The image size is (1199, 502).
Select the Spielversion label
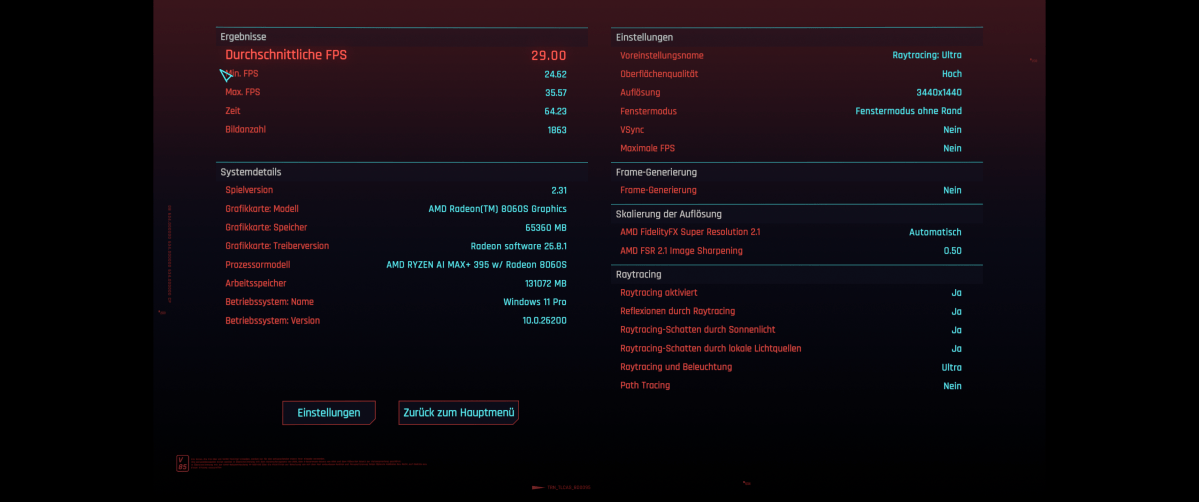pos(249,190)
